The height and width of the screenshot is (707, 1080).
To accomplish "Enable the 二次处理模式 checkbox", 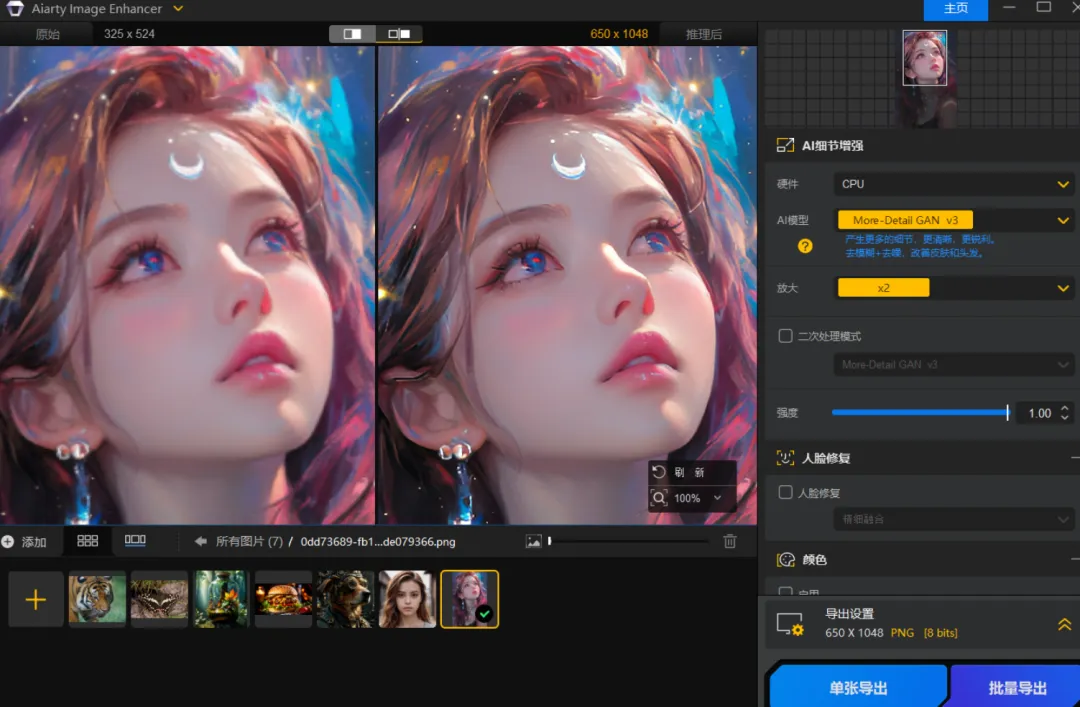I will tap(785, 336).
